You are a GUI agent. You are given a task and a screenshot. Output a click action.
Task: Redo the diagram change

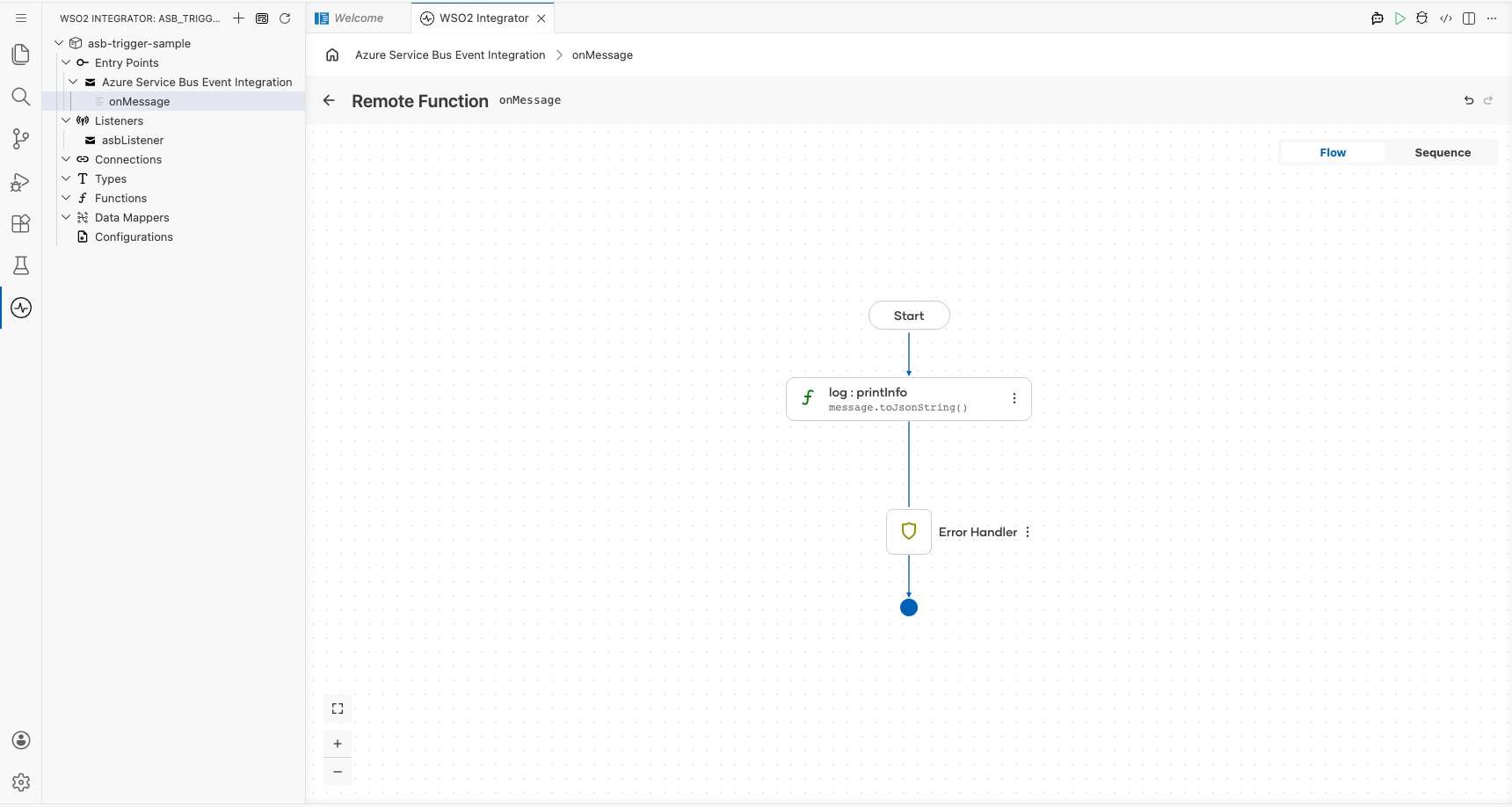pyautogui.click(x=1488, y=100)
